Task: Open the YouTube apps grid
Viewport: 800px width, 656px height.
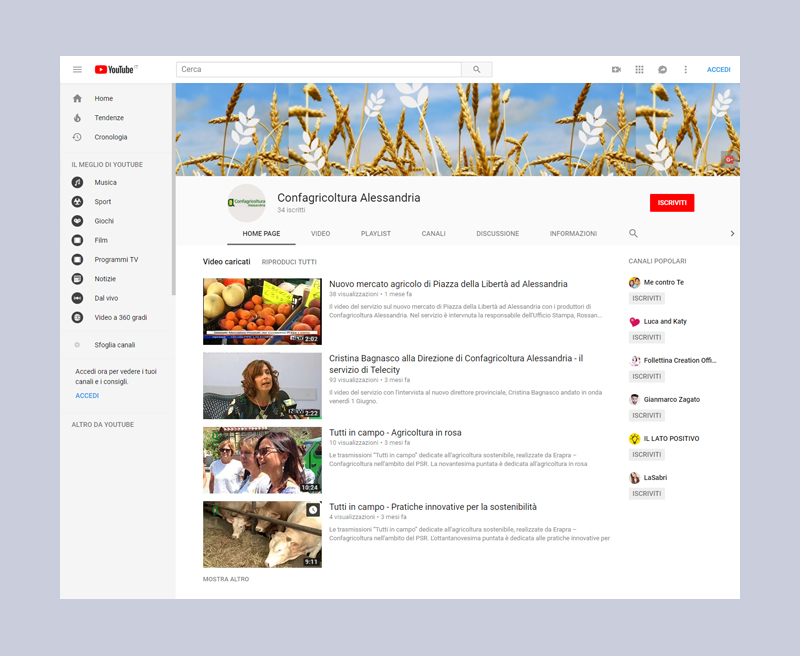Action: (639, 69)
